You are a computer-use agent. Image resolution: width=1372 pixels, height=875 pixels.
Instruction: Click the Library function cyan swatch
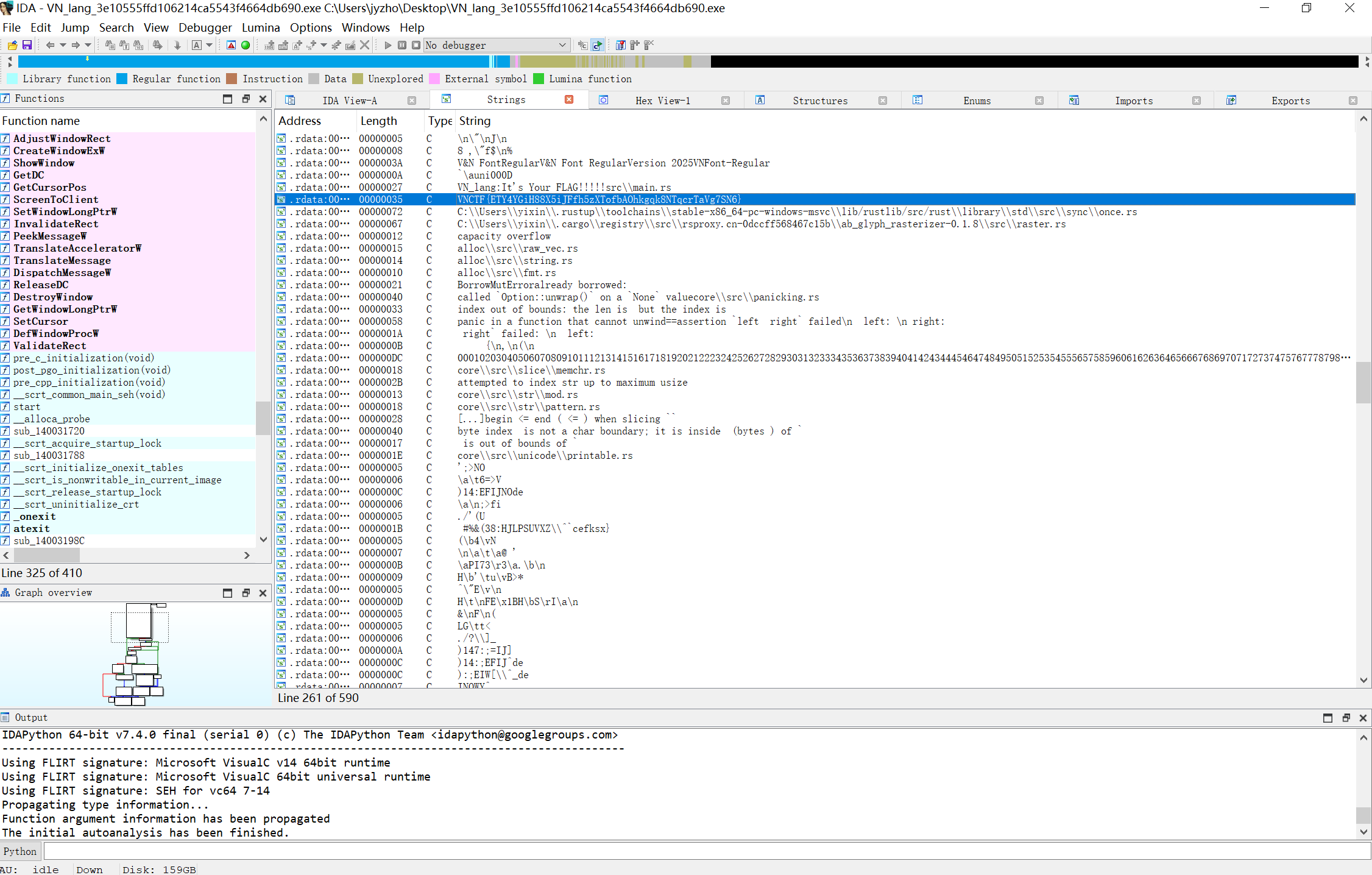pyautogui.click(x=12, y=79)
